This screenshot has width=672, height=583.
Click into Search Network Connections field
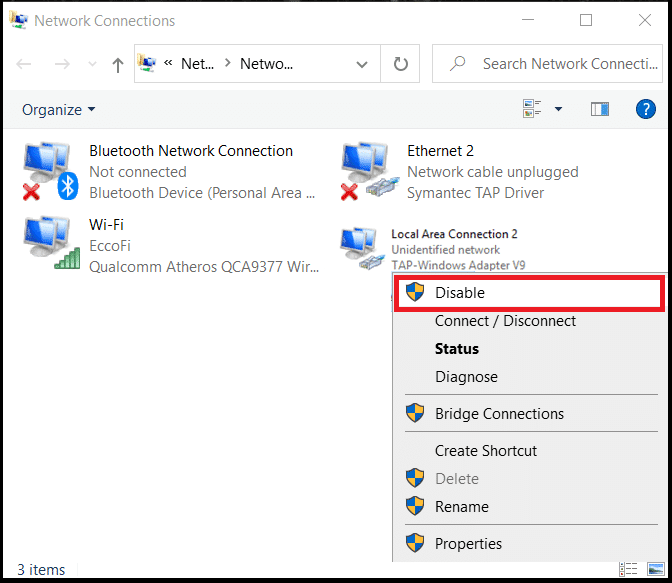pos(547,63)
